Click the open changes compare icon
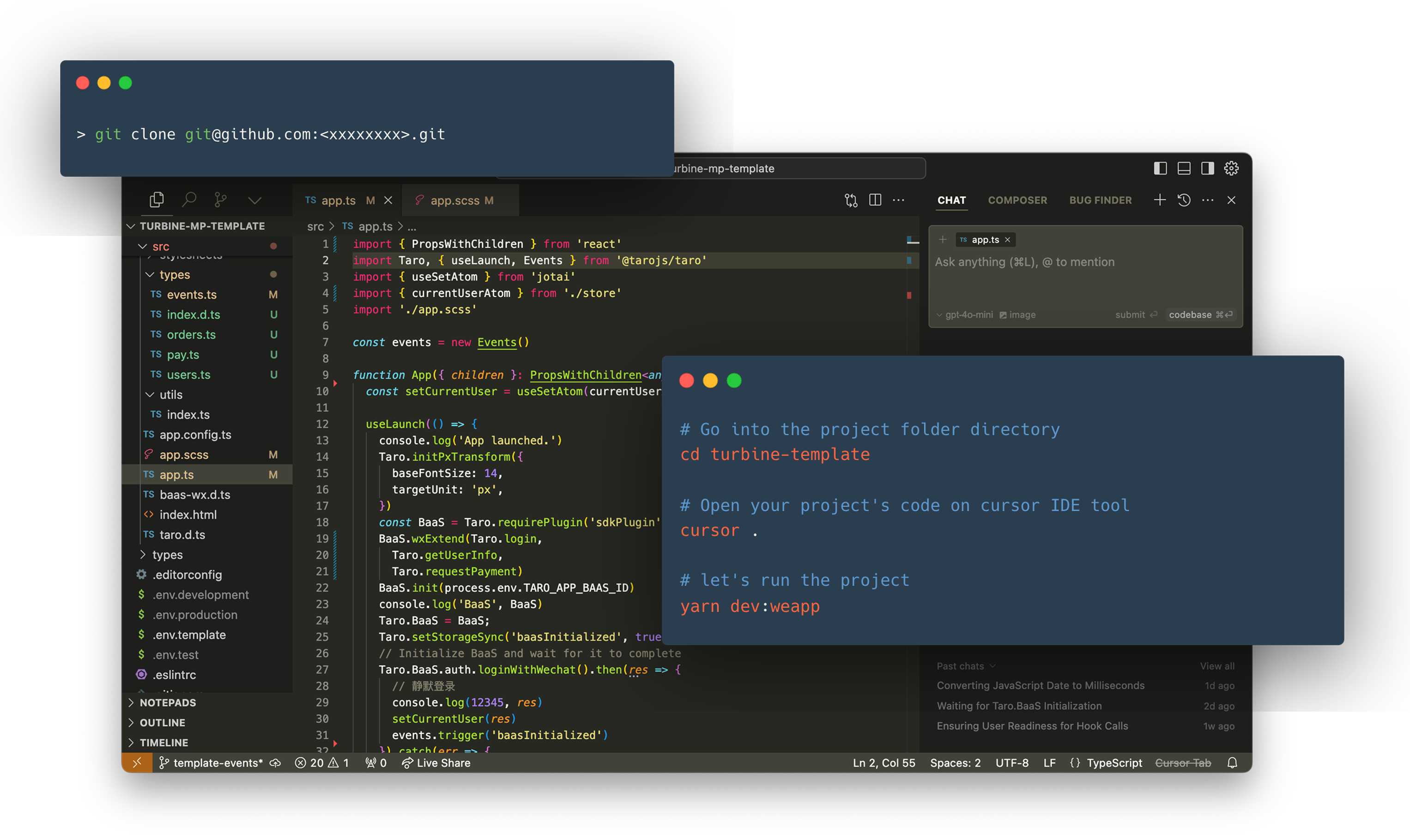 click(851, 200)
